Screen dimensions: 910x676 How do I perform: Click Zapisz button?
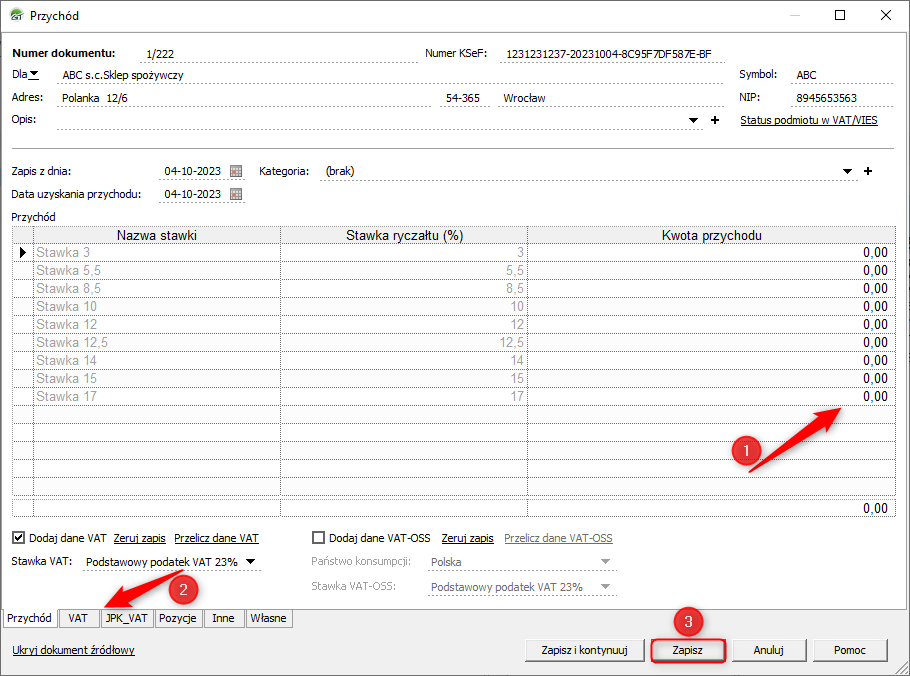pos(688,650)
